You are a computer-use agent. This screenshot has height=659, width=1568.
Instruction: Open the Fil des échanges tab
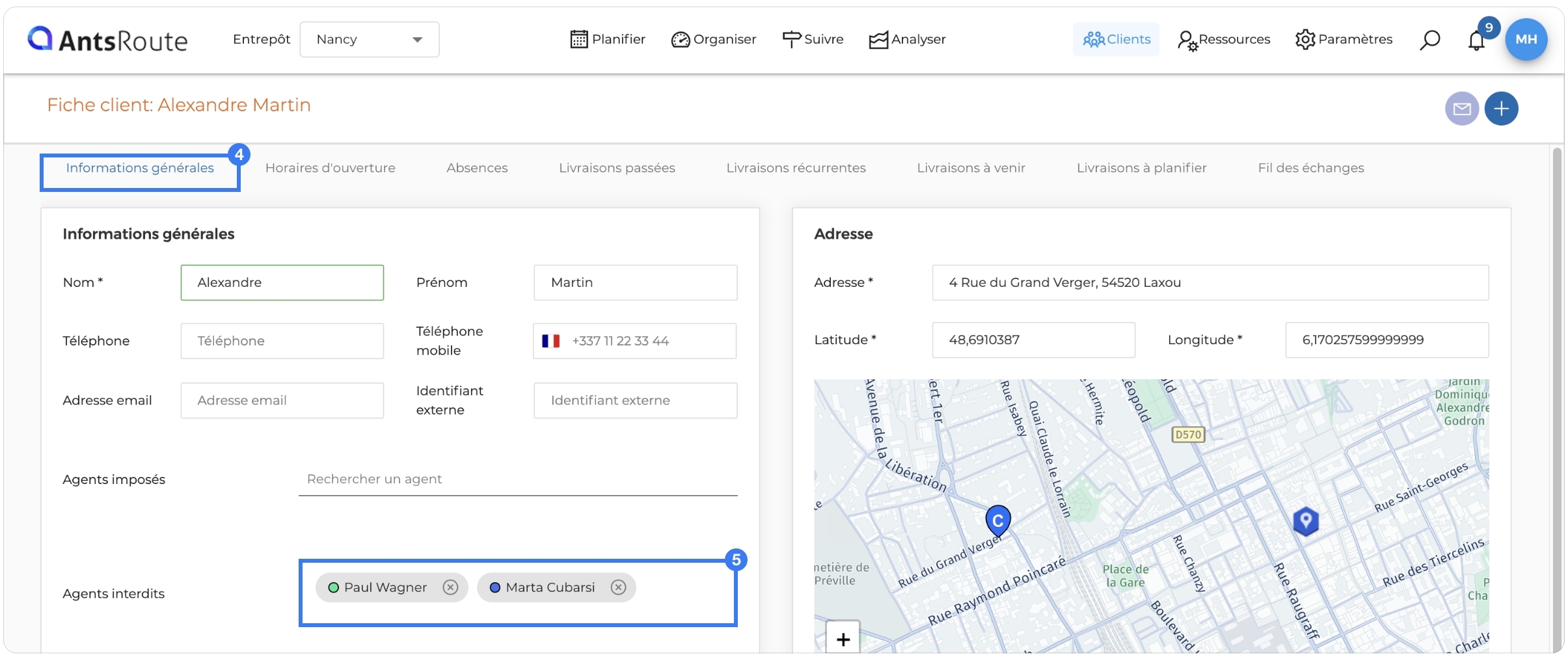[x=1311, y=168]
